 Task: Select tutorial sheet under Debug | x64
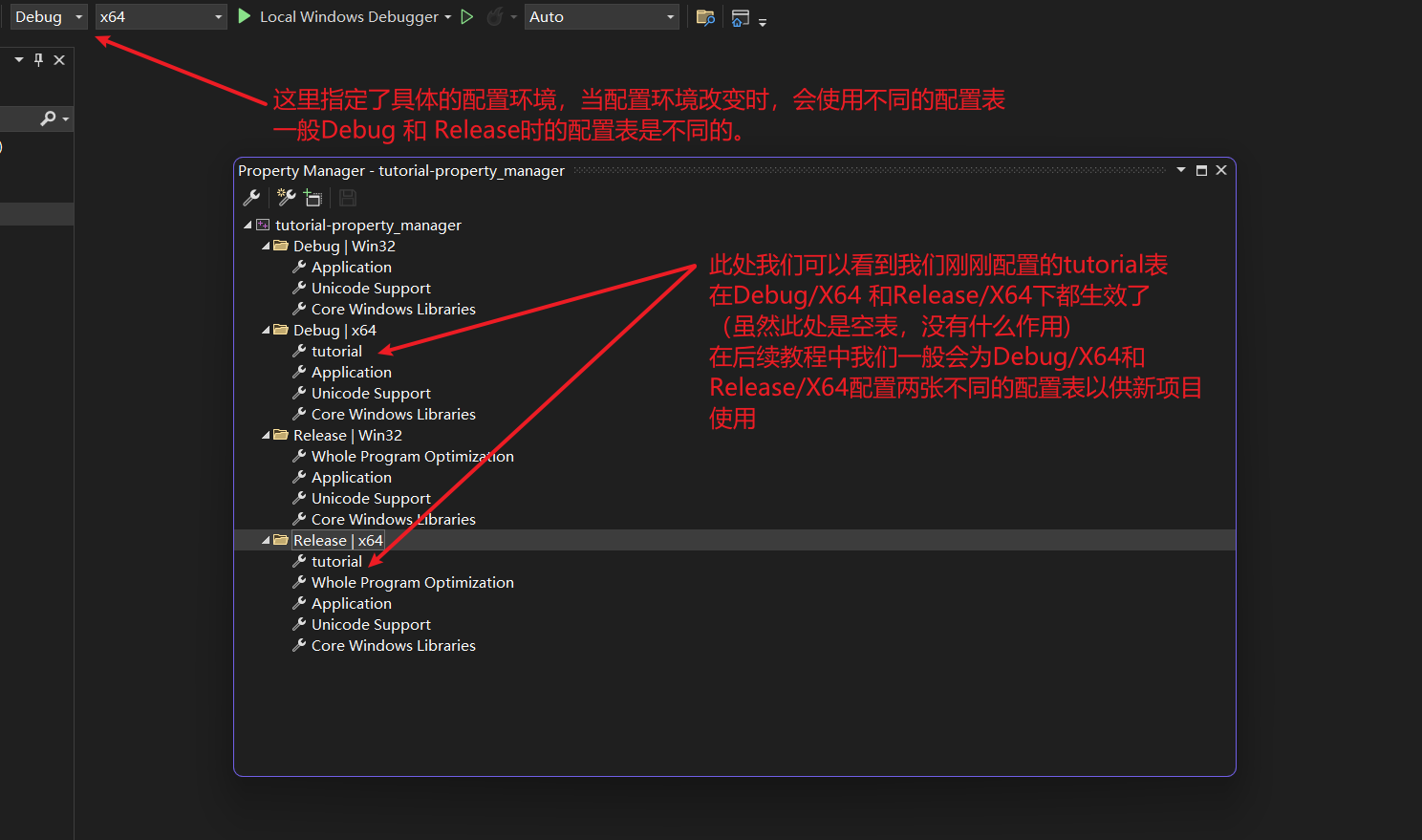coord(336,352)
